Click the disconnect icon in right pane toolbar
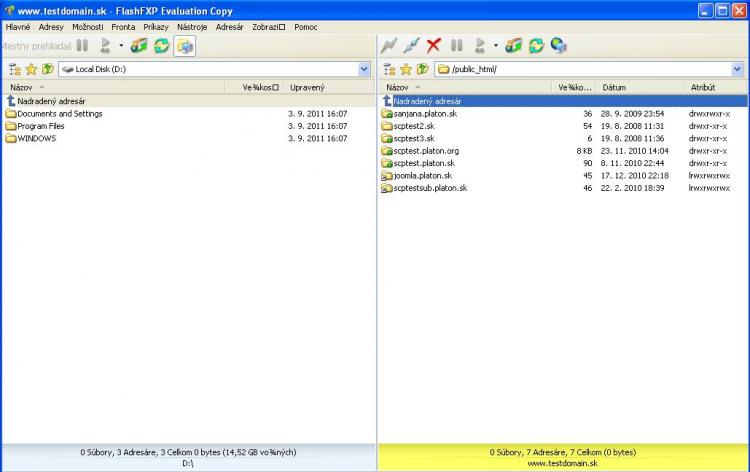 point(411,46)
